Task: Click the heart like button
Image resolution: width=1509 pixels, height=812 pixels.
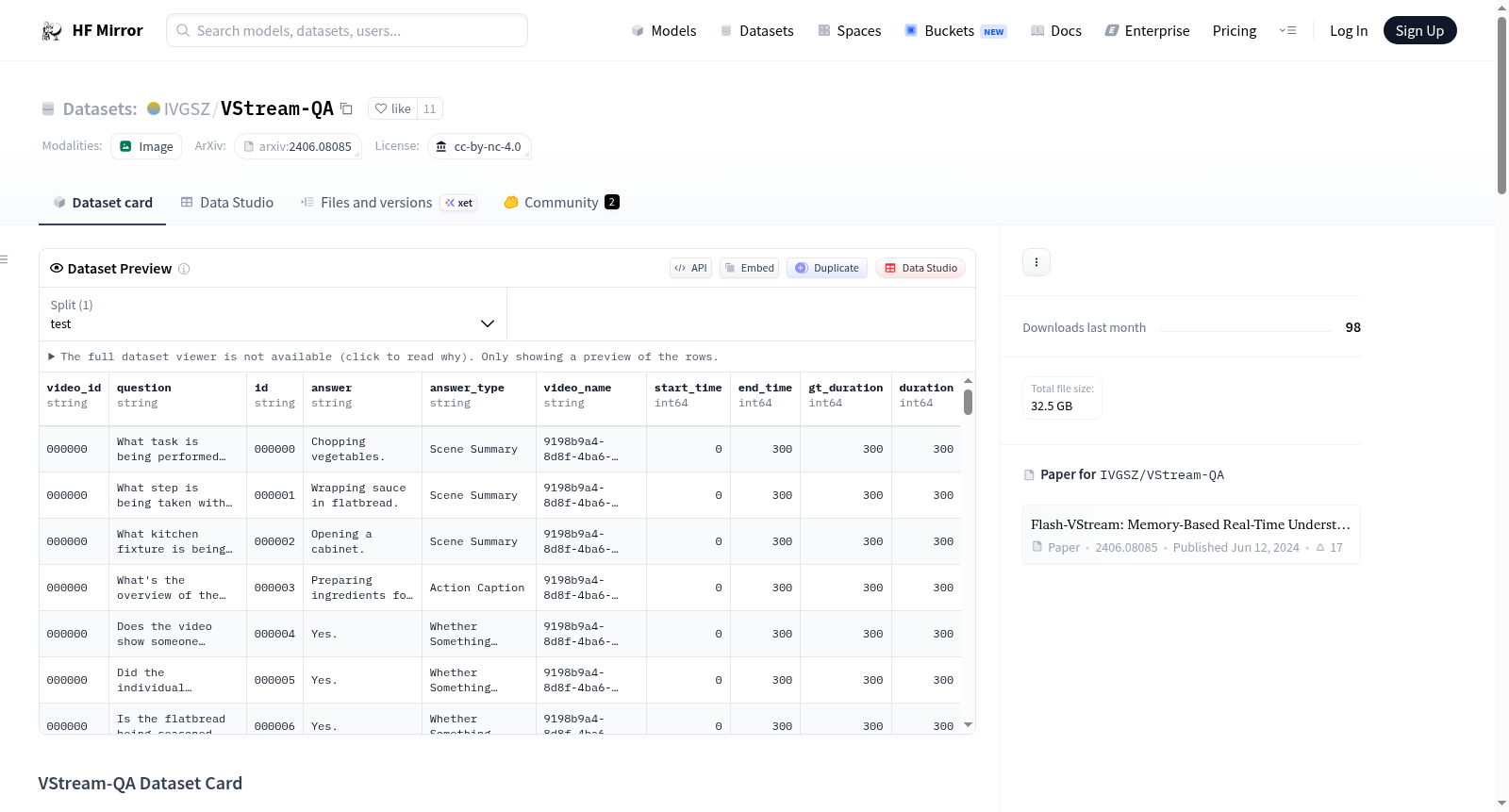Action: click(x=393, y=108)
